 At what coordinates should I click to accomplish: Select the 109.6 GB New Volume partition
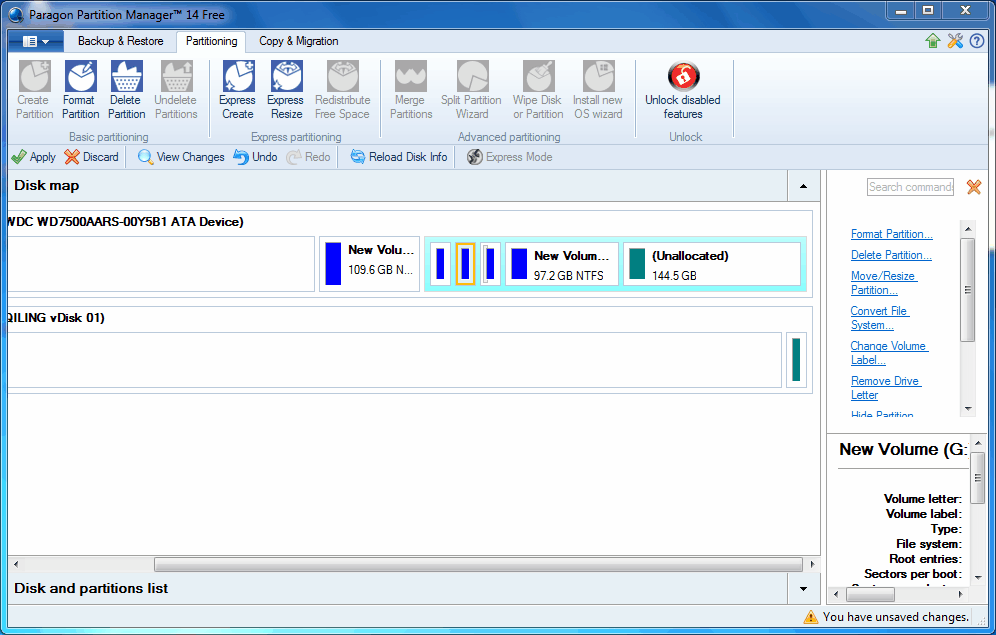(x=369, y=264)
